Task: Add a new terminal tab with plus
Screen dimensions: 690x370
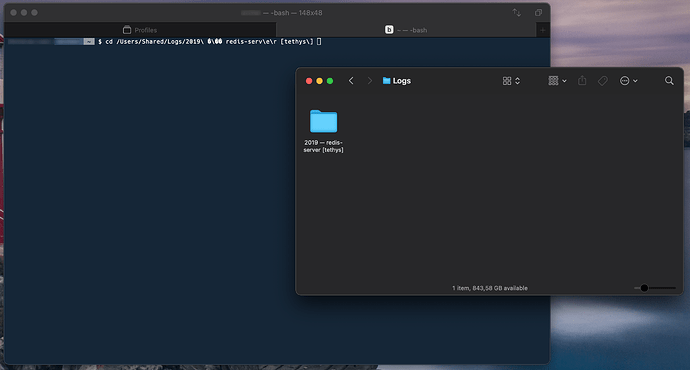Action: pyautogui.click(x=543, y=30)
